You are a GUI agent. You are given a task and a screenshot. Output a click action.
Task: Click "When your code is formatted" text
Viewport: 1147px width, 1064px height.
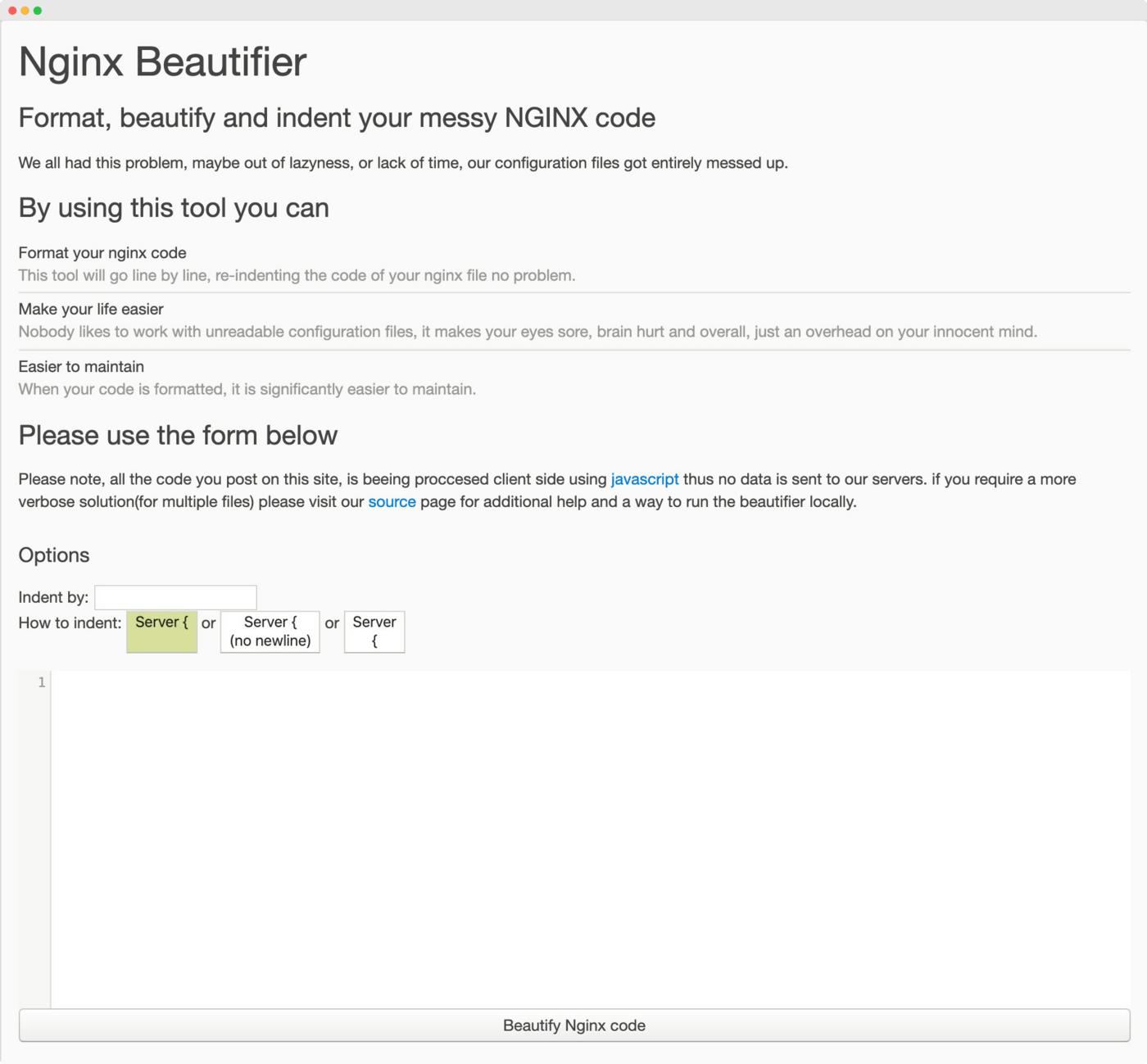click(x=247, y=389)
